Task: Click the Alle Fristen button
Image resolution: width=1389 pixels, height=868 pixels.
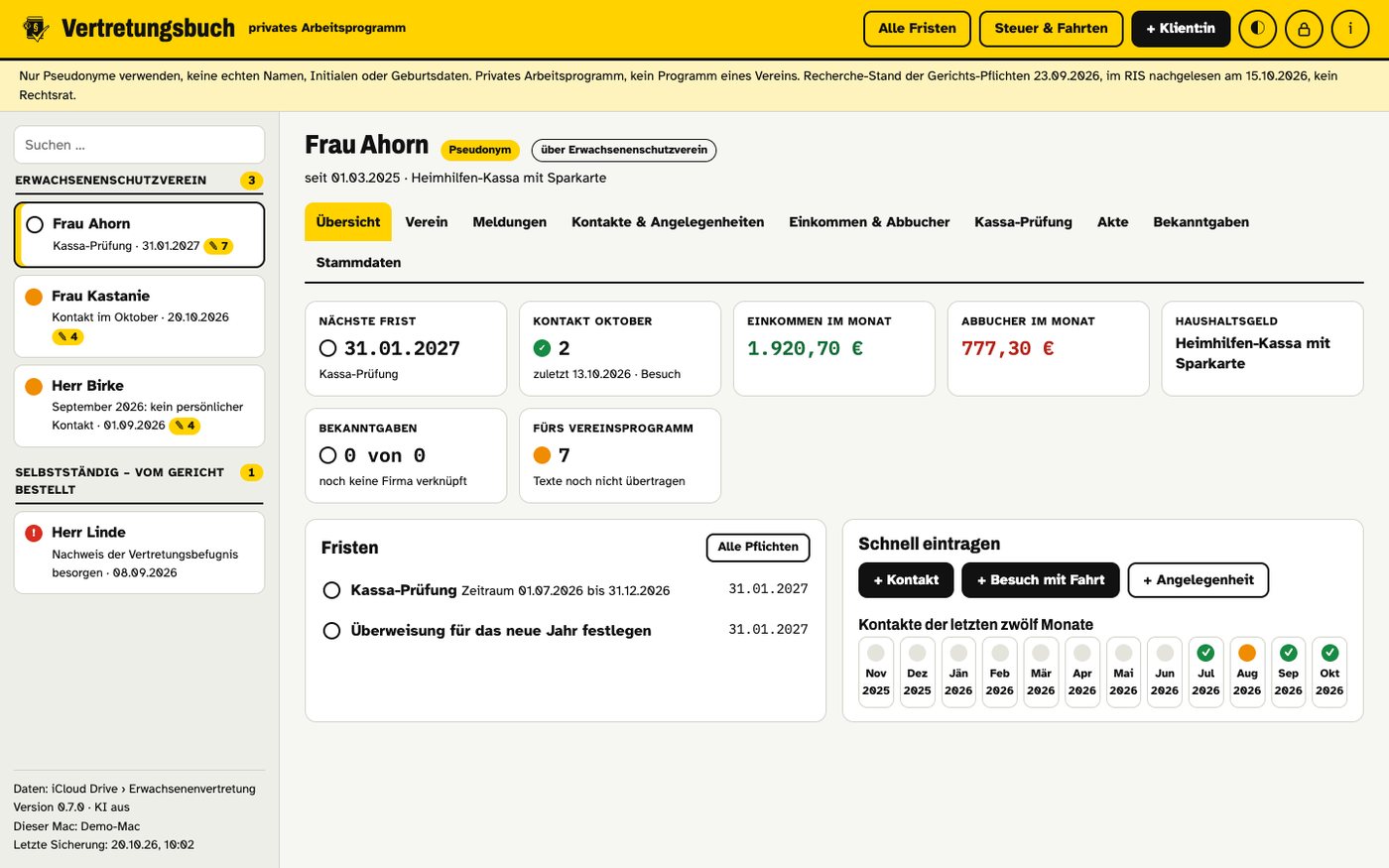Action: coord(918,29)
